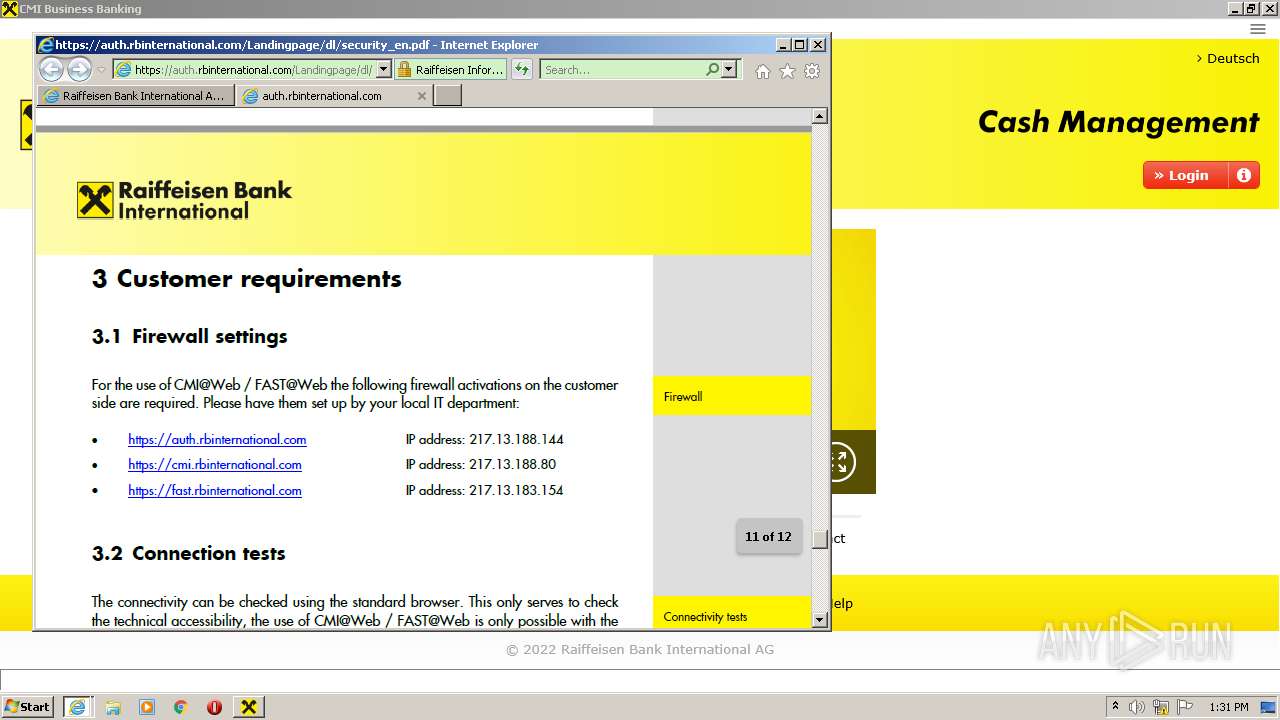
Task: Click the Connectivity tests margin note
Action: click(705, 617)
